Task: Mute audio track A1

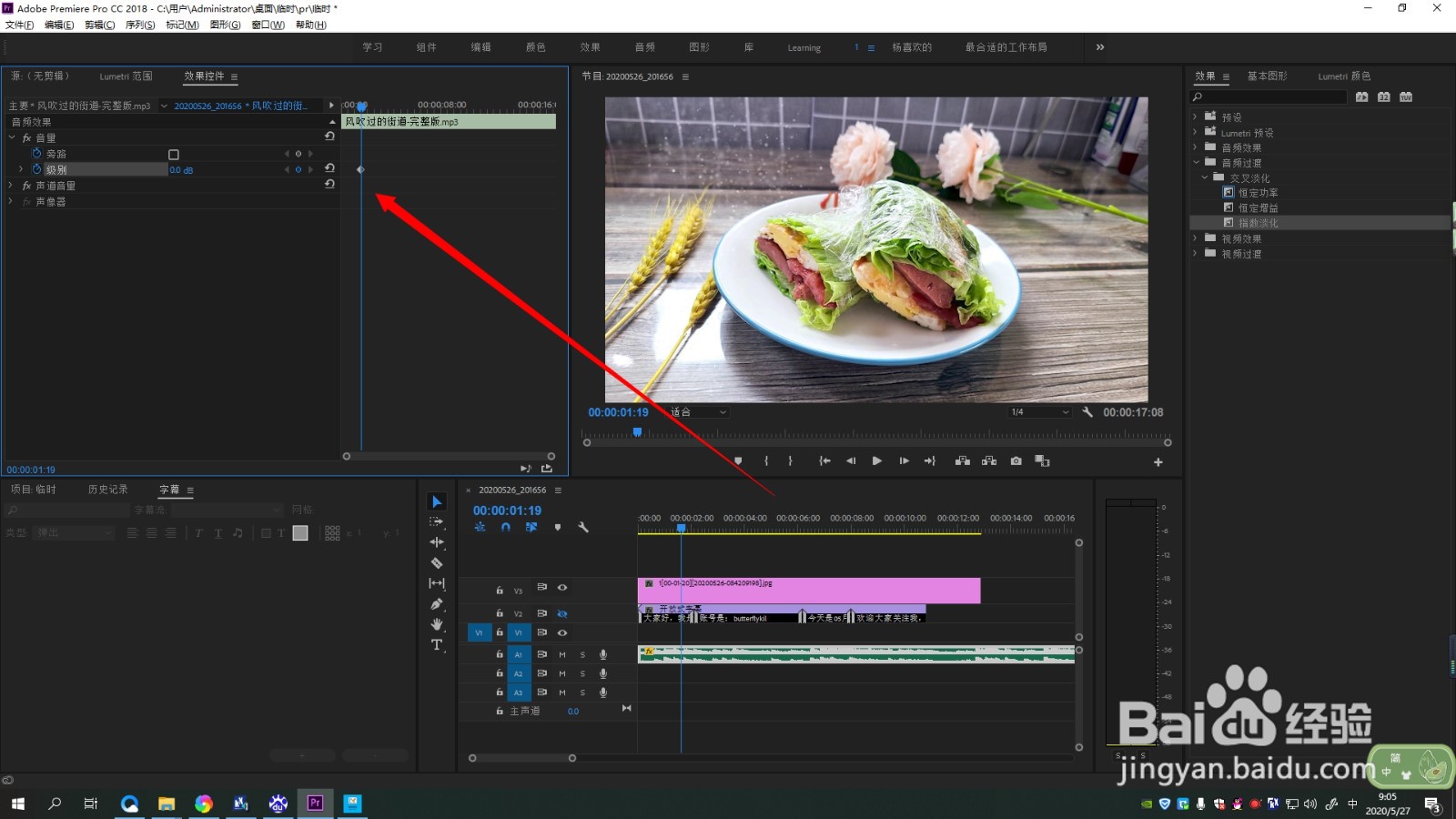Action: [562, 654]
